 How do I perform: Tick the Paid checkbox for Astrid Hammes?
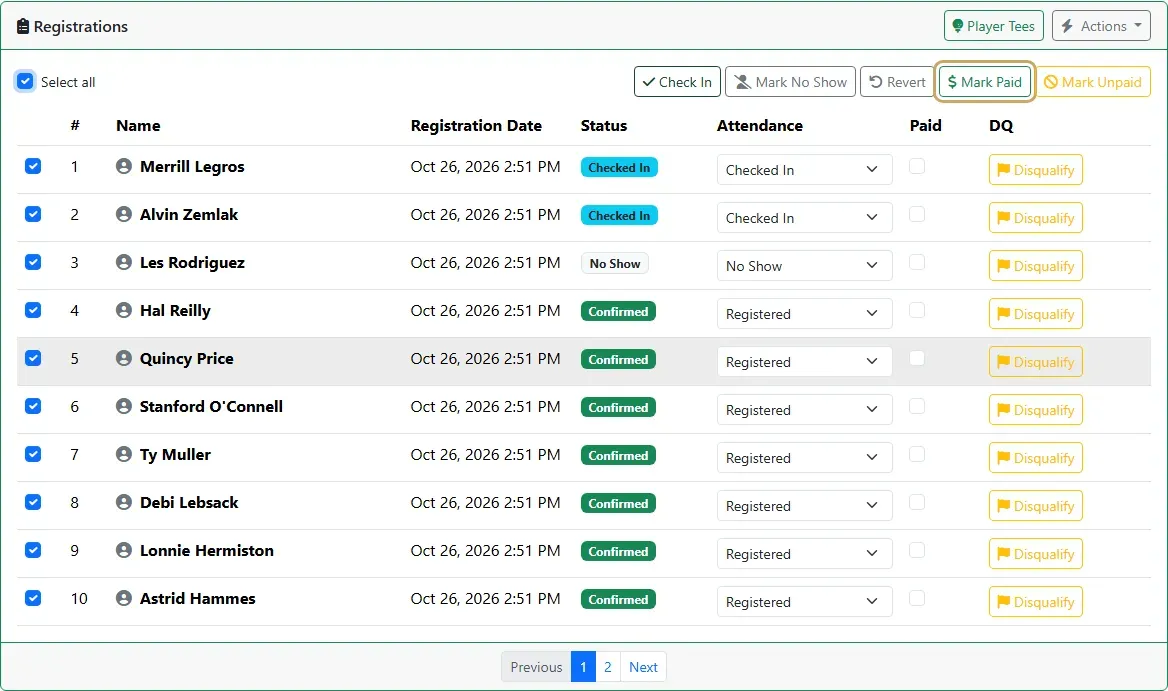pyautogui.click(x=917, y=599)
